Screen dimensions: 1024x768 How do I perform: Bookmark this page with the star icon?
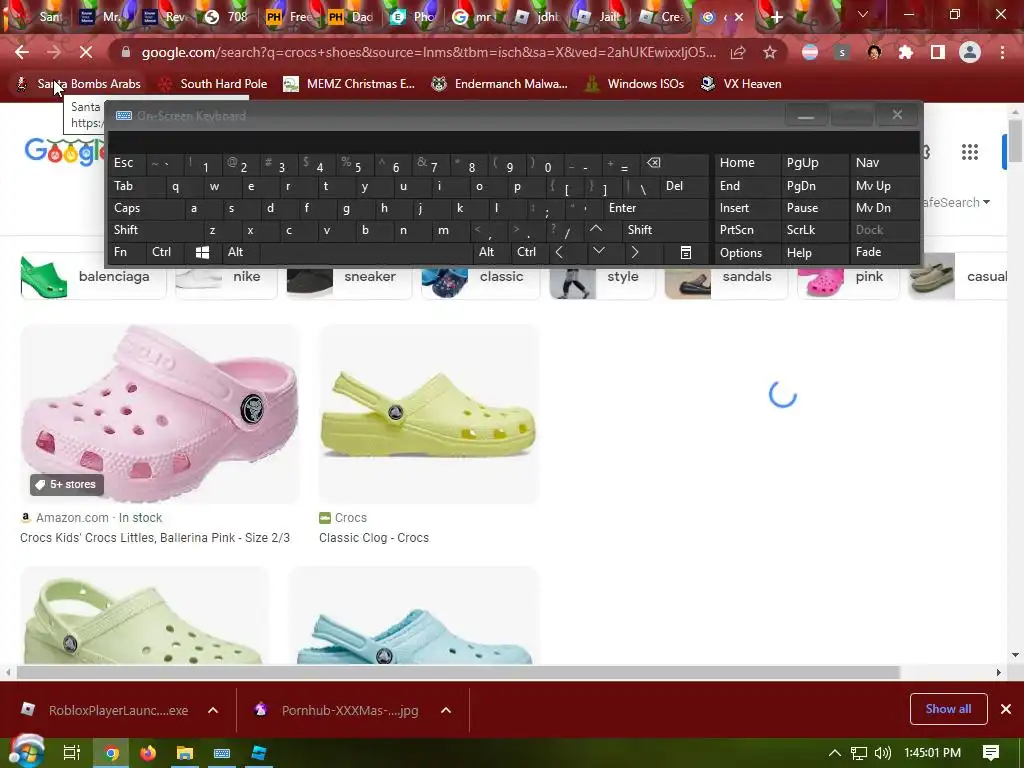point(770,52)
